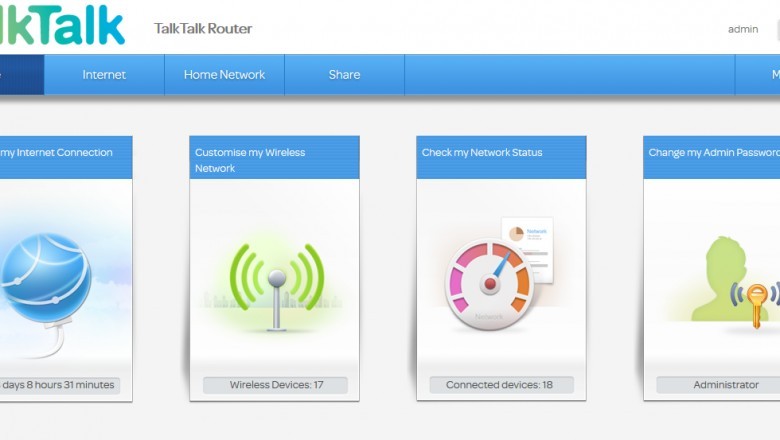
Task: Click the green wireless antenna icon
Action: (277, 285)
